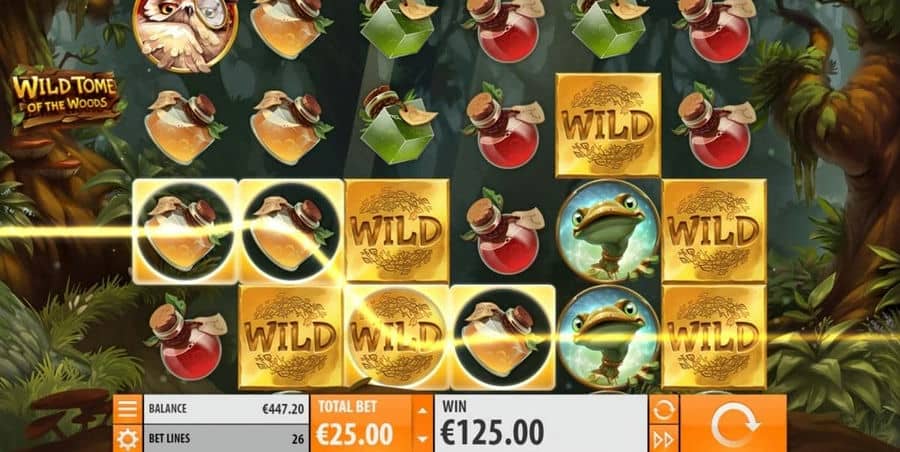
Task: Click the lower frog symbol
Action: click(608, 338)
